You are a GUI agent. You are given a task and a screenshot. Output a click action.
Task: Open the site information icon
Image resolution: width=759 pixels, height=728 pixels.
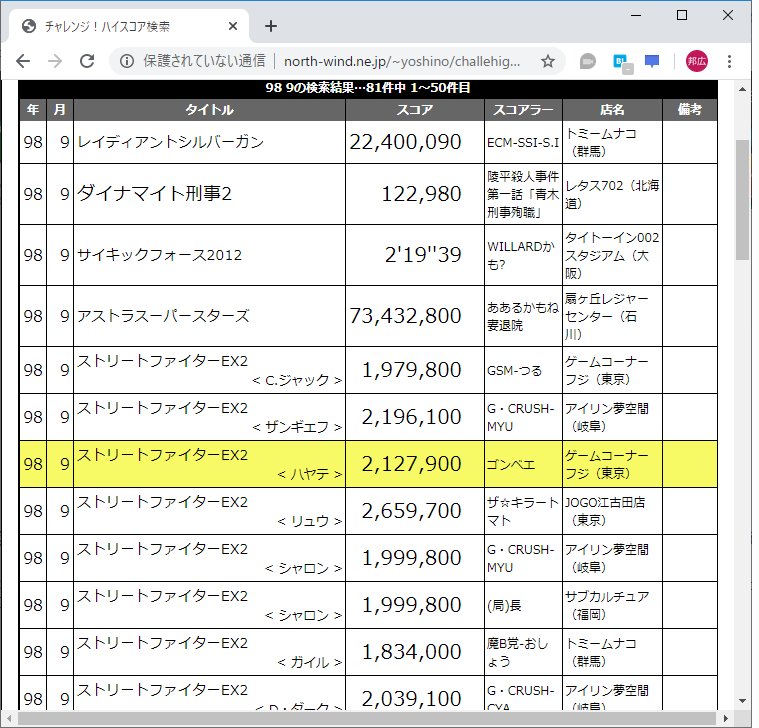click(127, 61)
